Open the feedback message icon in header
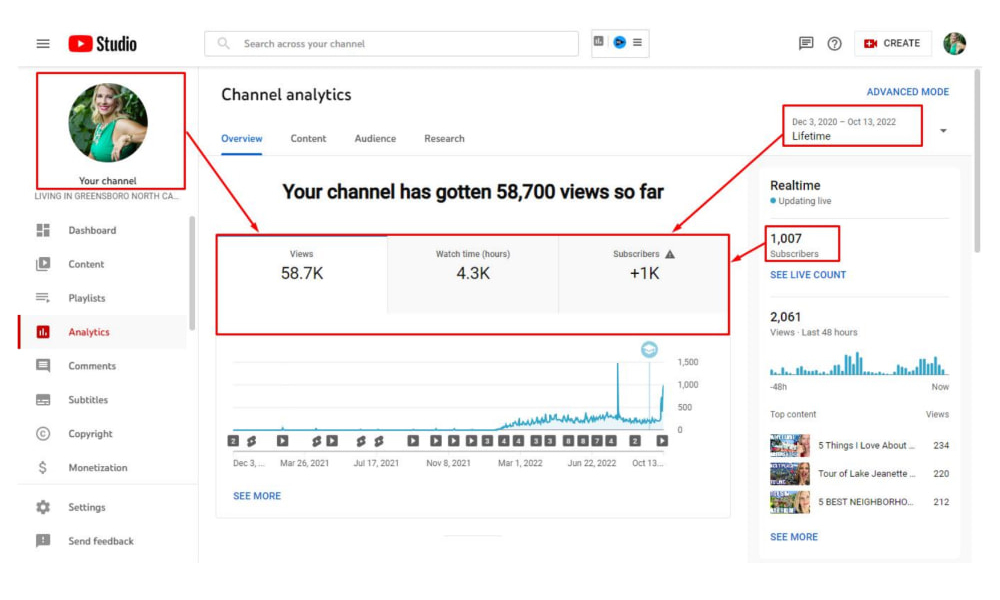This screenshot has width=1000, height=600. tap(806, 44)
